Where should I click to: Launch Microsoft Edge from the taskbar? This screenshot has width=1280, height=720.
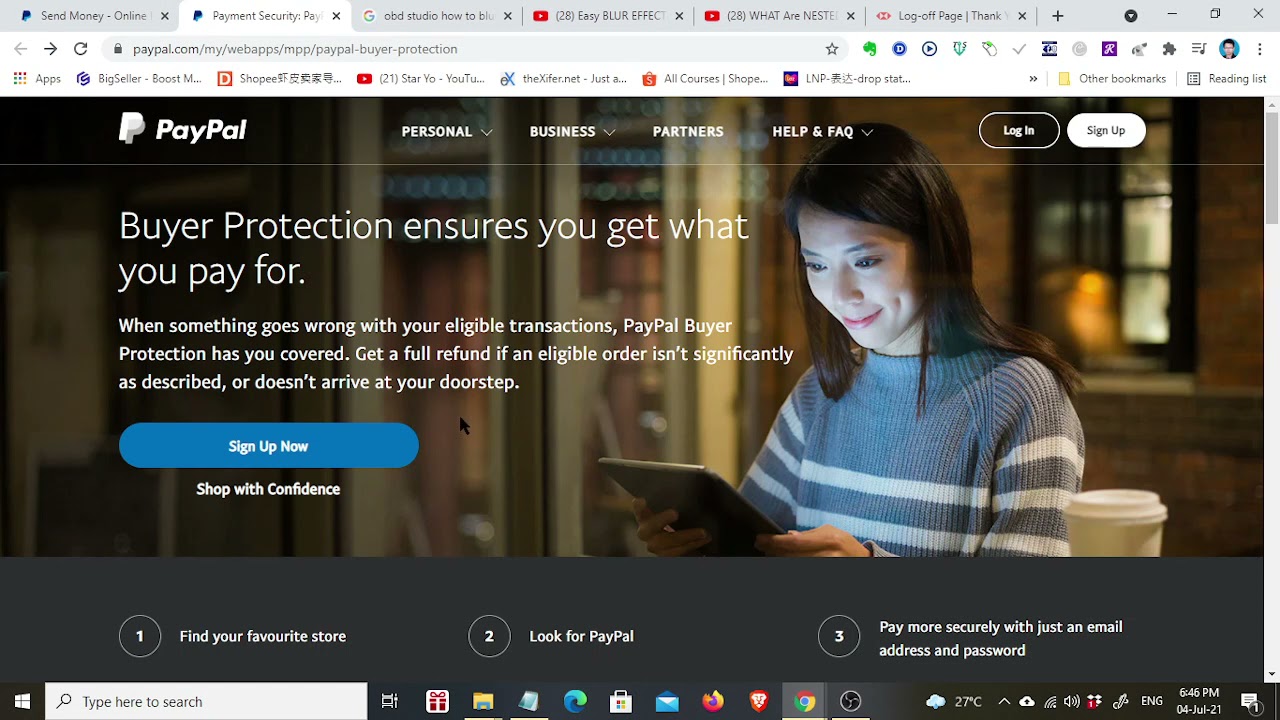pos(575,701)
